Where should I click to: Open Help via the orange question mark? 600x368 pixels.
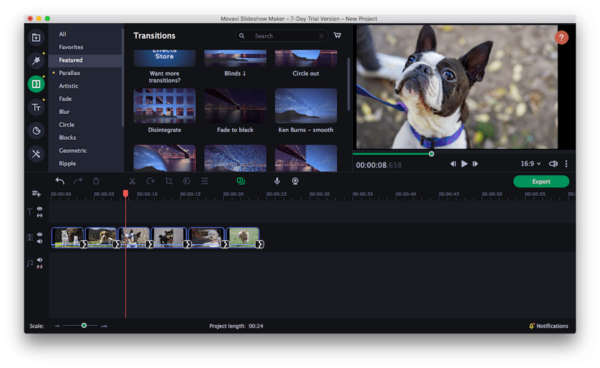click(x=561, y=37)
